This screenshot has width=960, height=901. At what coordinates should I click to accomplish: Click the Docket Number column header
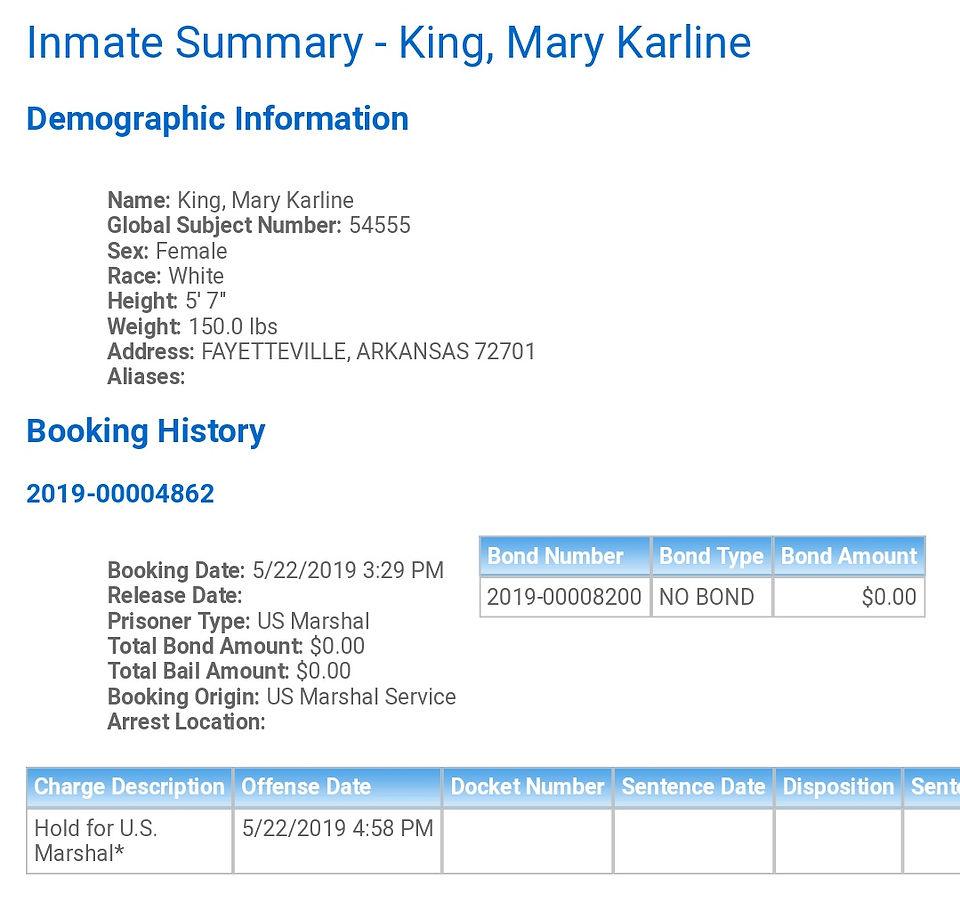tap(528, 787)
